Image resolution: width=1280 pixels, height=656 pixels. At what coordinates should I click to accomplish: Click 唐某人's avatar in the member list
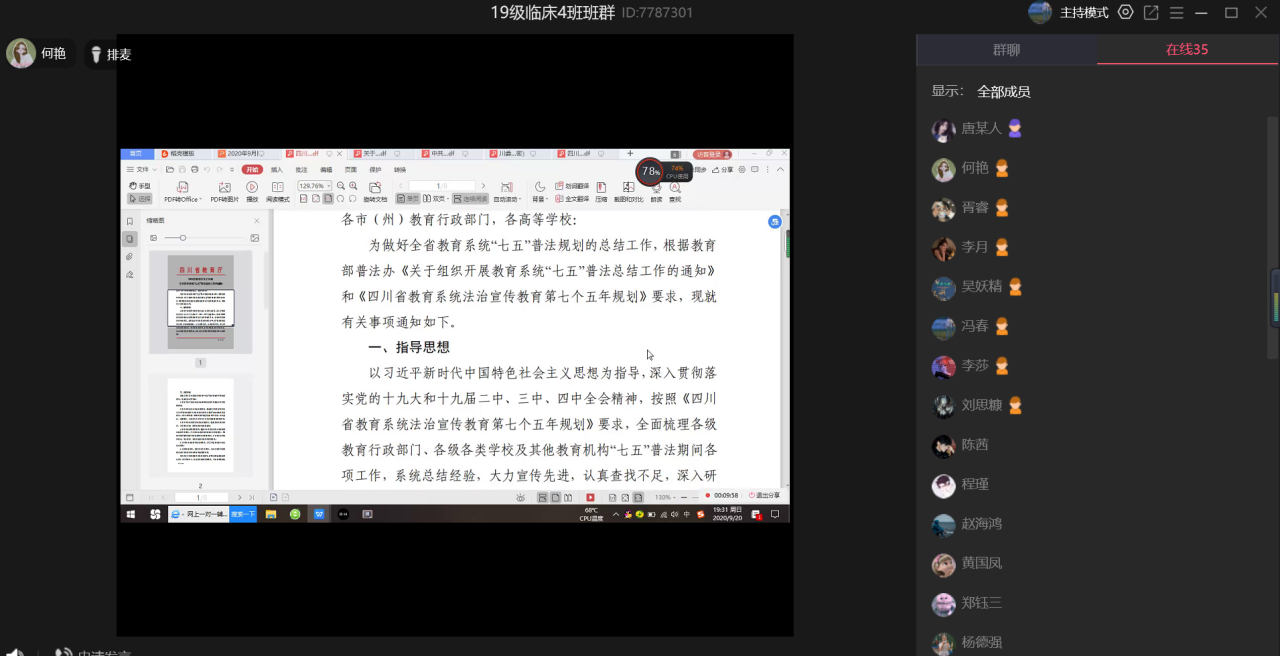tap(943, 129)
